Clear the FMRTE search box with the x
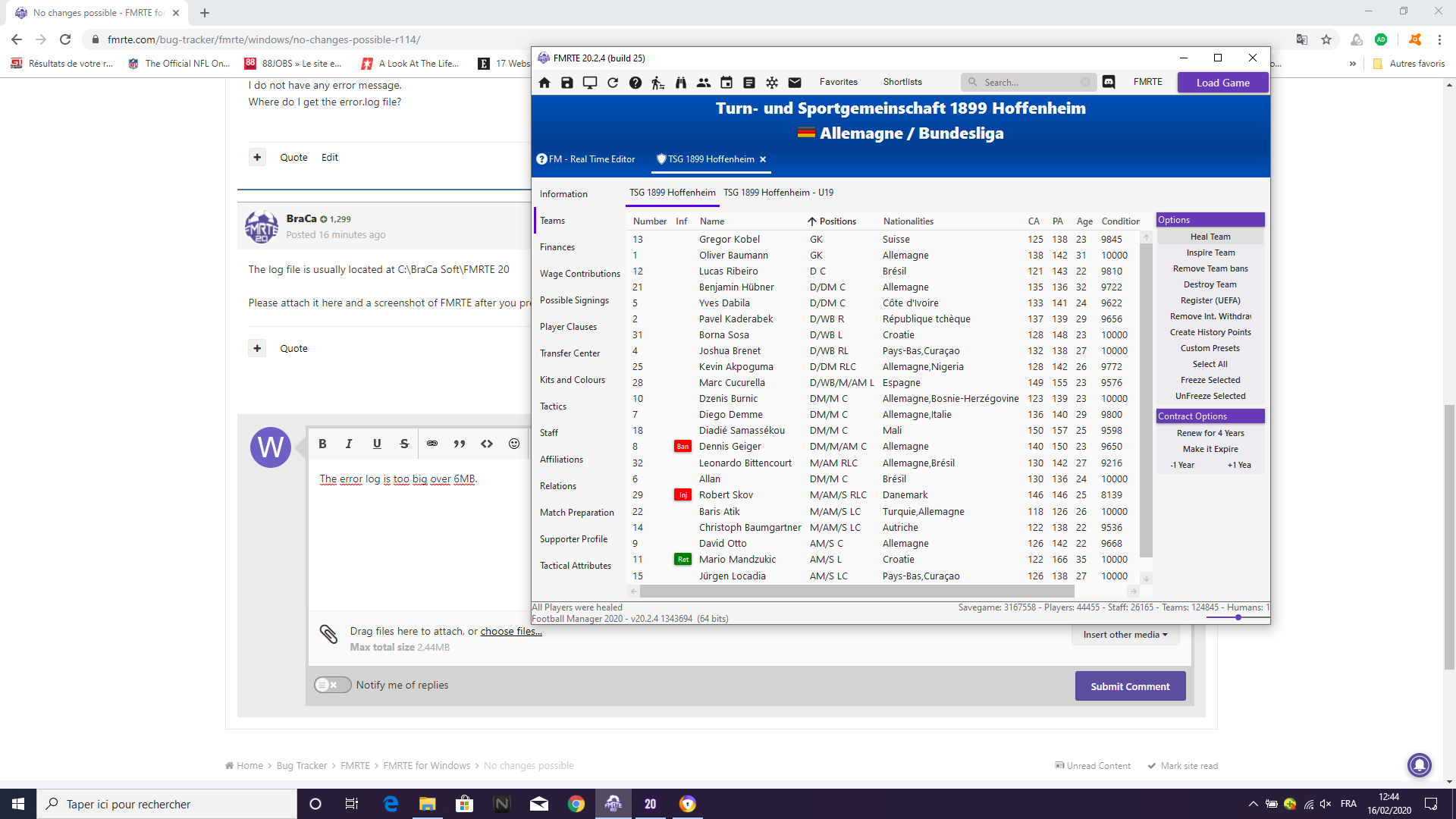This screenshot has width=1456, height=819. tap(1085, 82)
